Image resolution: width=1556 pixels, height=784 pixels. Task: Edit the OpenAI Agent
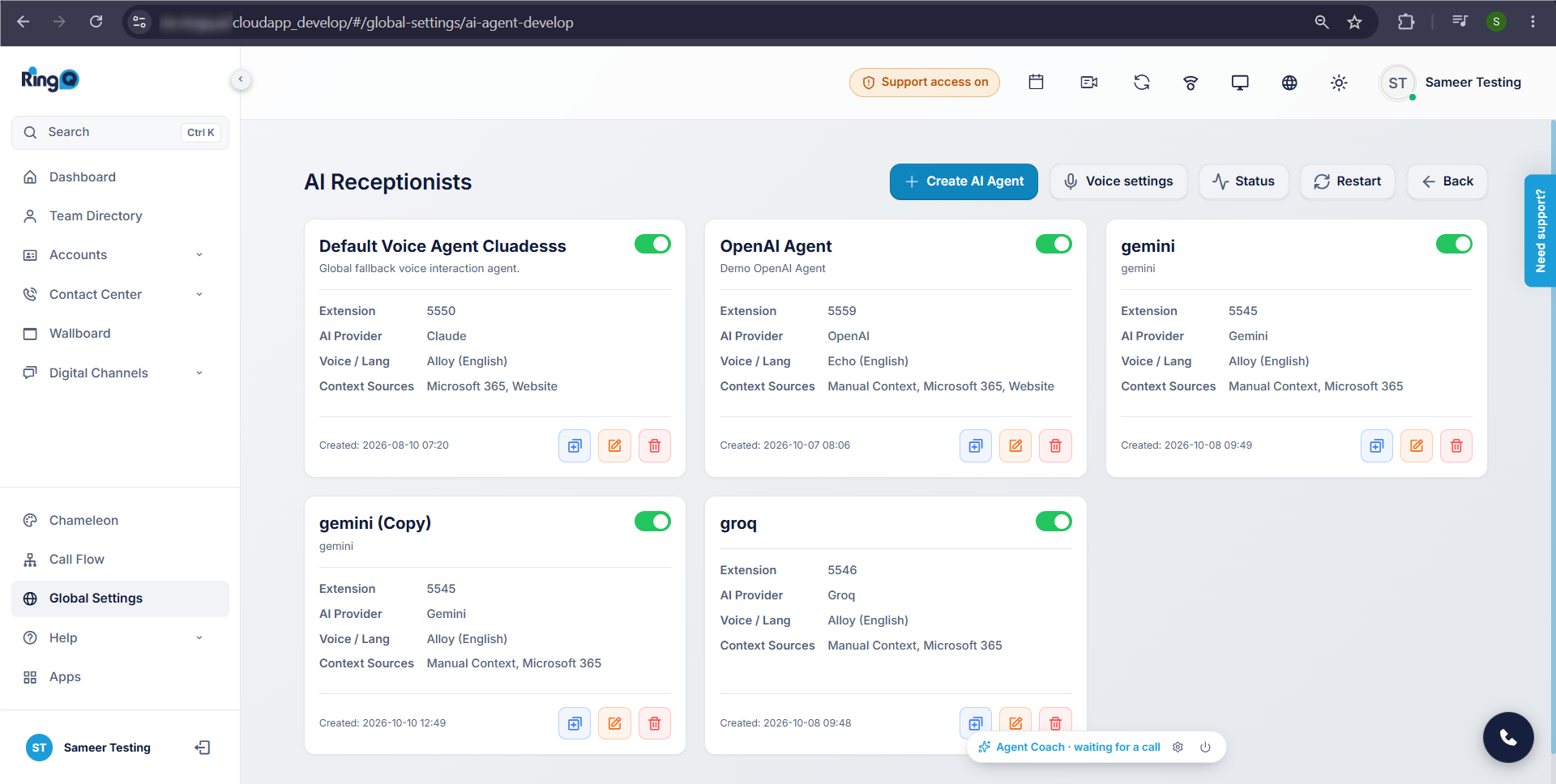tap(1015, 445)
